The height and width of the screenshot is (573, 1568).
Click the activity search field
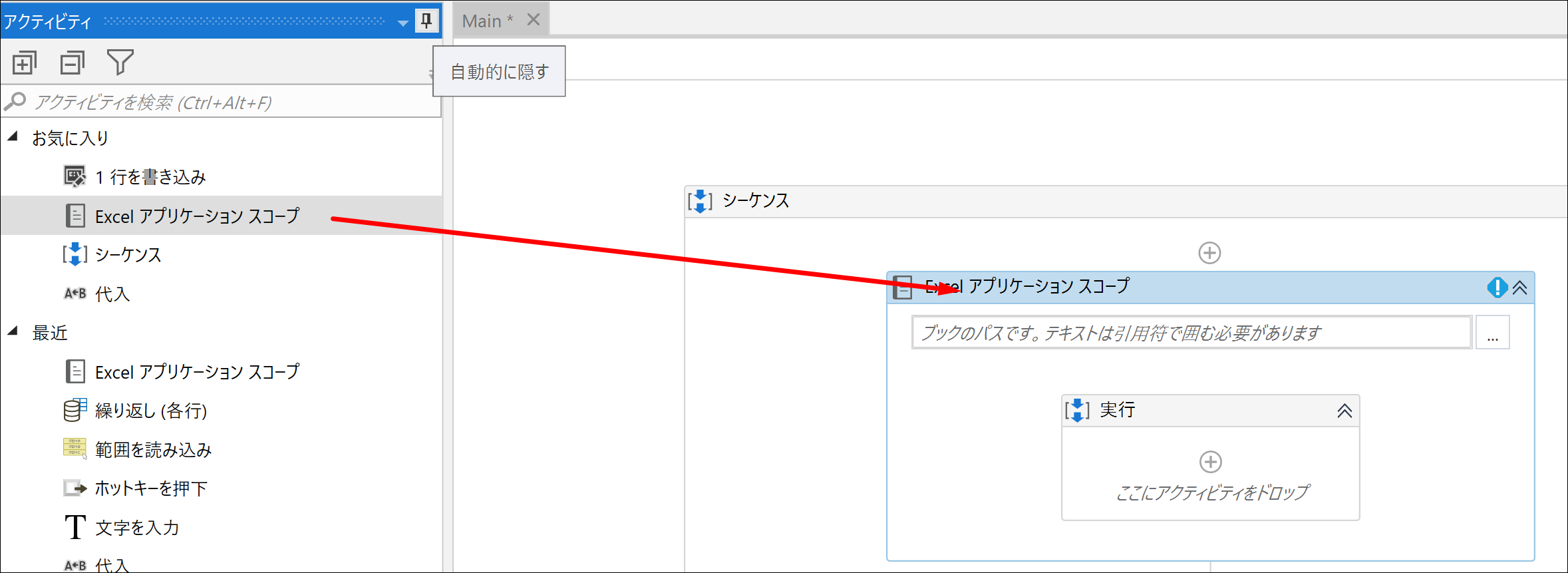tap(222, 102)
